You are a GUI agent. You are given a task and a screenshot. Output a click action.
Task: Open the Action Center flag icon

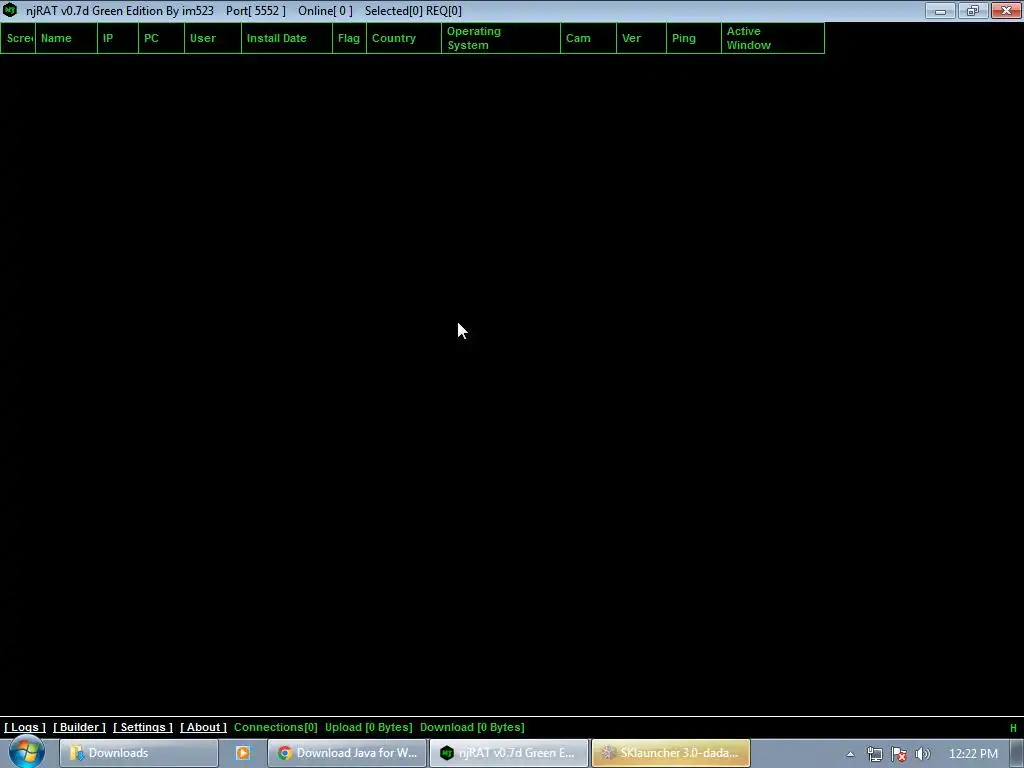(x=899, y=754)
